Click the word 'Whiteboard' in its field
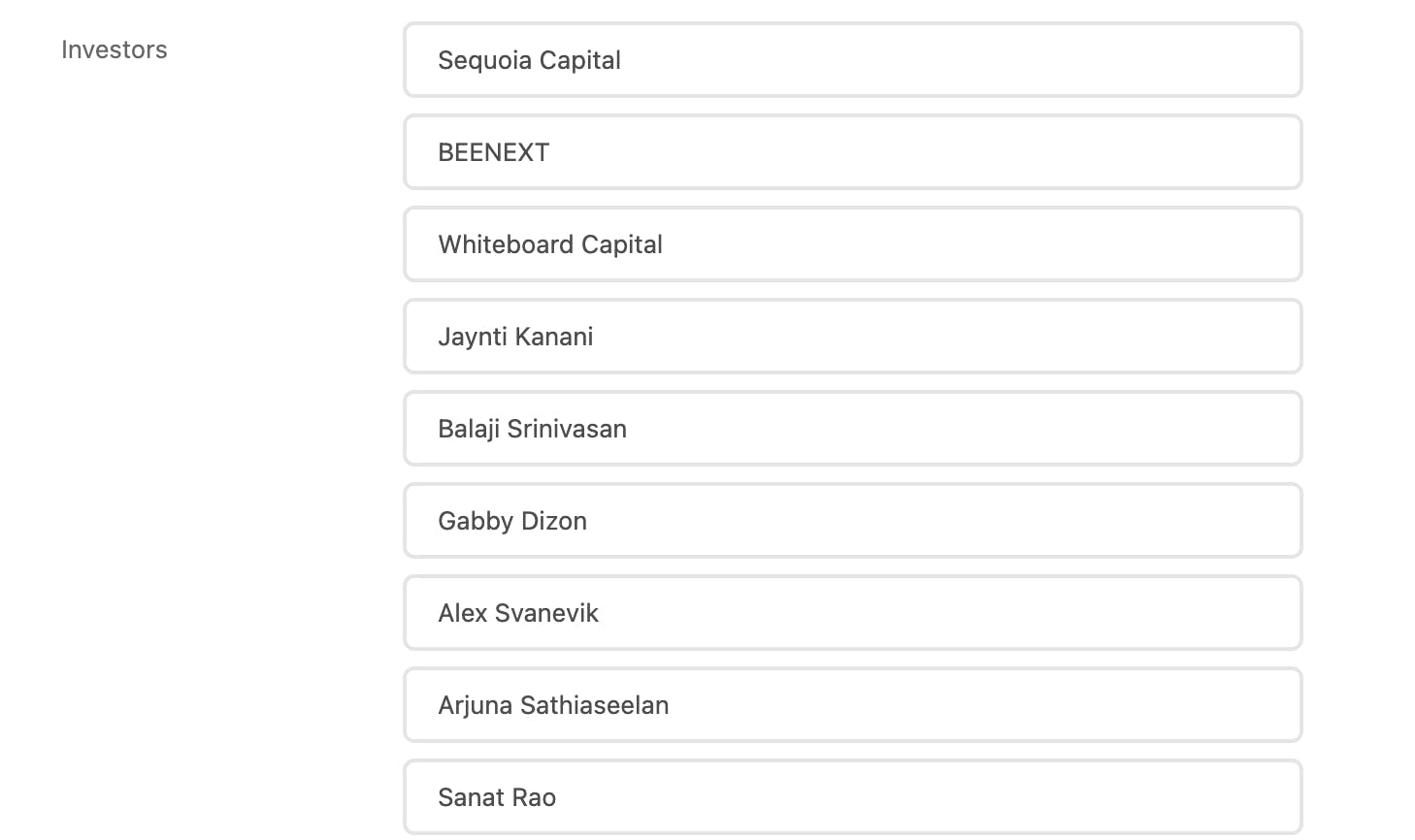This screenshot has width=1415, height=840. 506,244
